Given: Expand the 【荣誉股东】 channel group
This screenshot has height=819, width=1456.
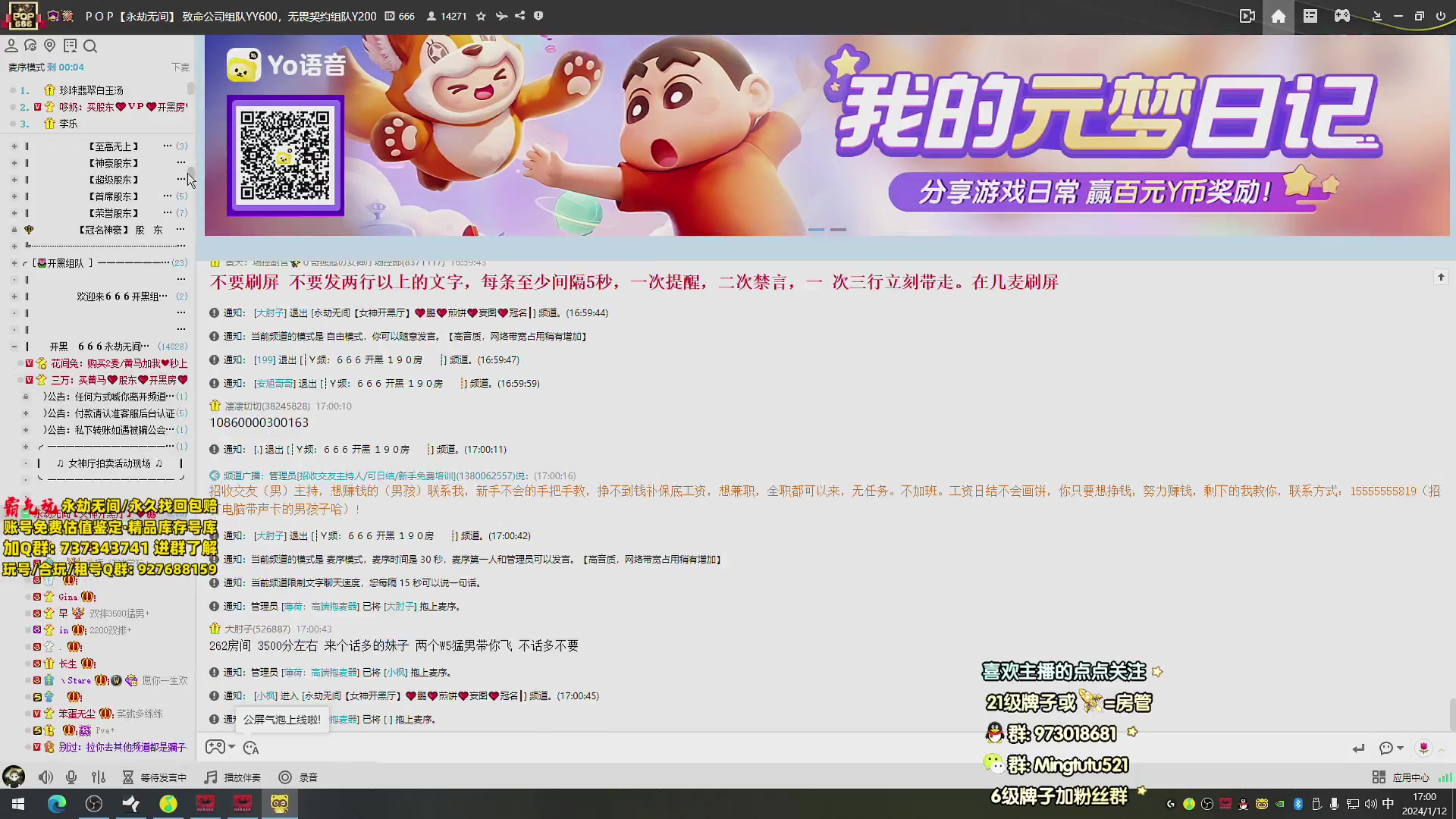Looking at the screenshot, I should (14, 213).
